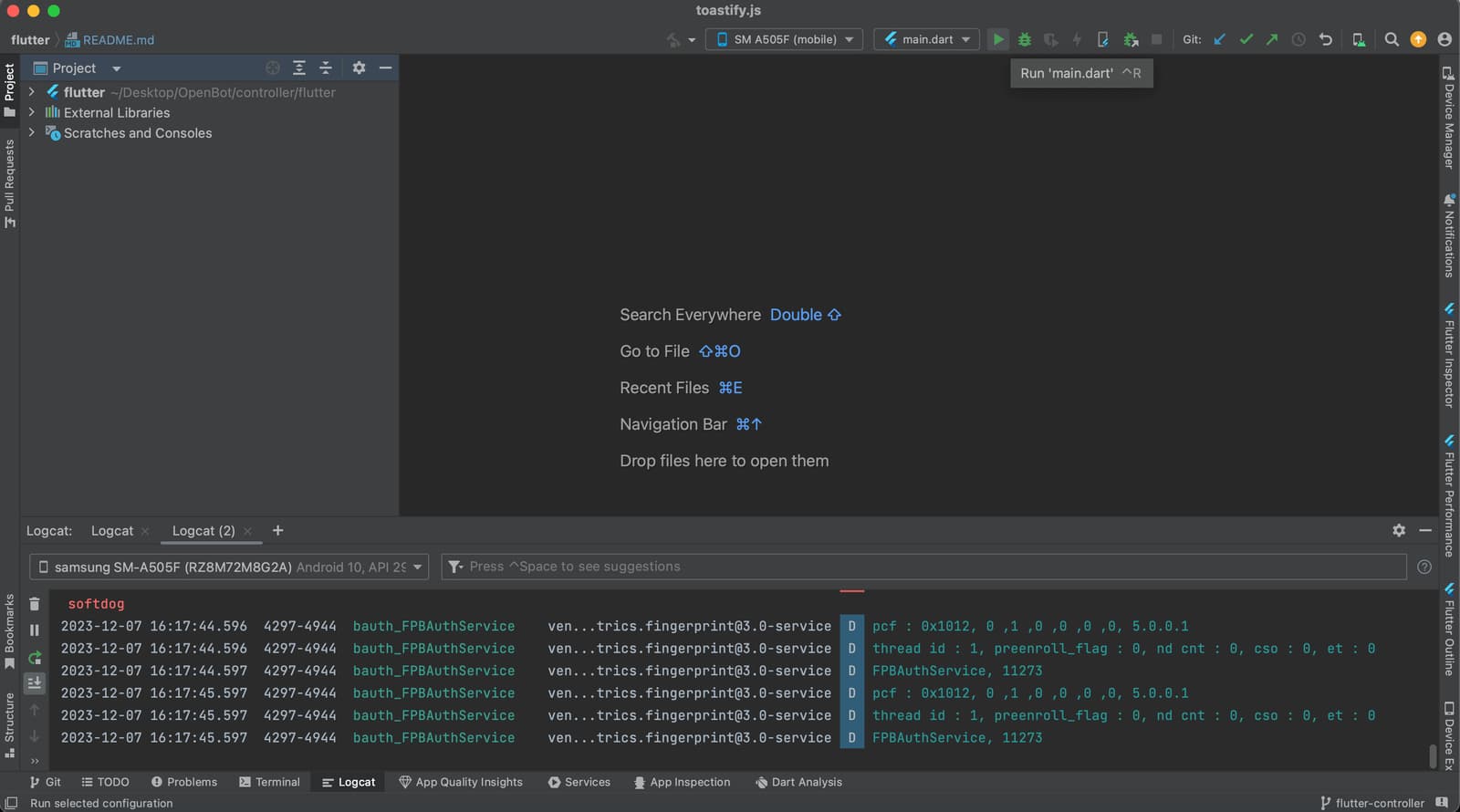
Task: Click select opened file target icon
Action: pyautogui.click(x=273, y=68)
